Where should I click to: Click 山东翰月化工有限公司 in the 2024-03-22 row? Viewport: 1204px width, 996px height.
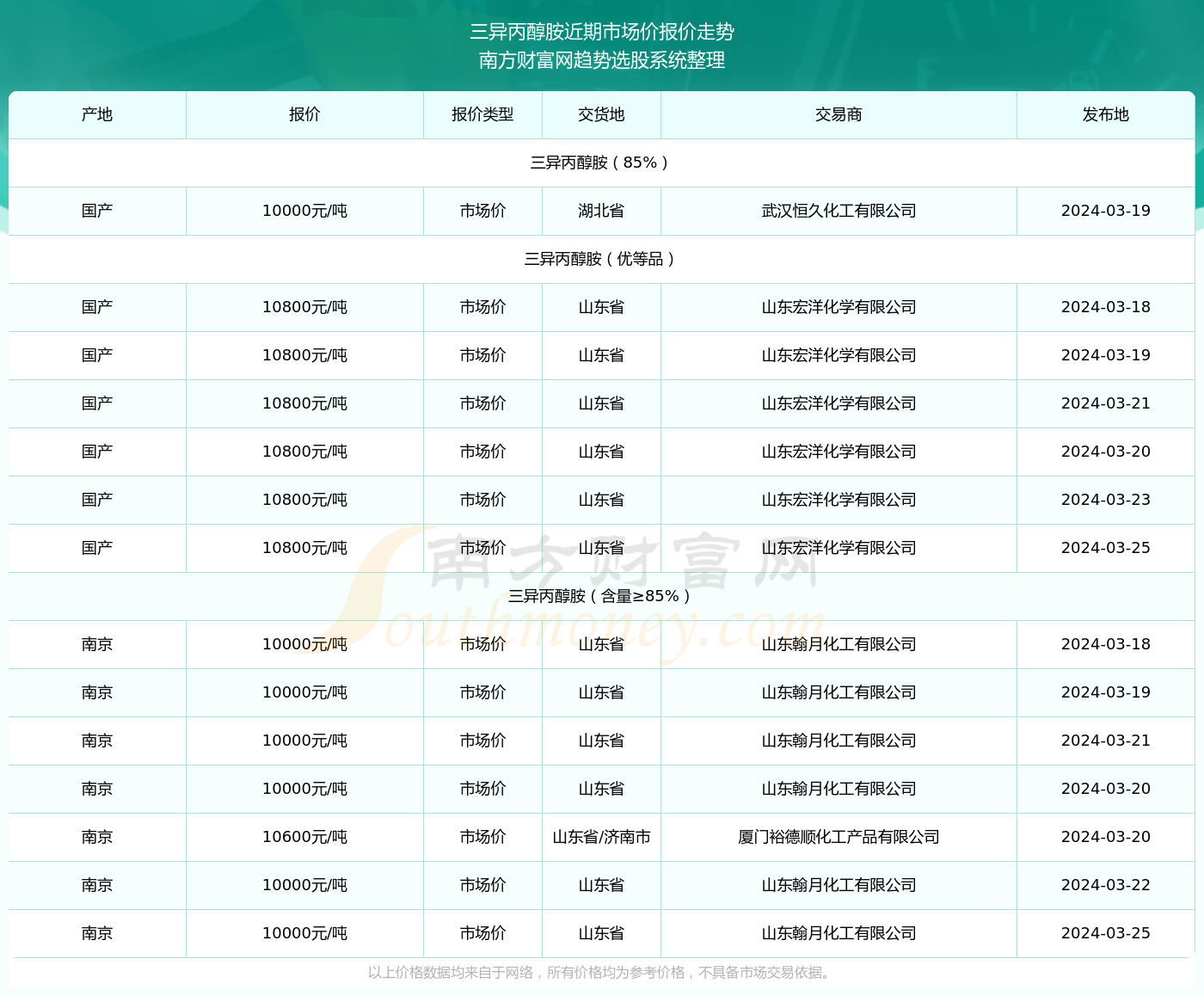[x=838, y=885]
